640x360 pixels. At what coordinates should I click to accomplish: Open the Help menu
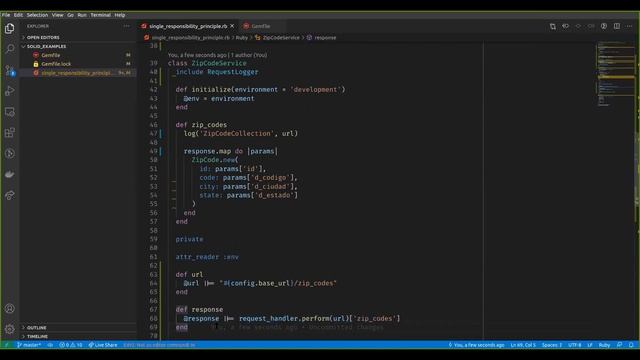(x=120, y=15)
